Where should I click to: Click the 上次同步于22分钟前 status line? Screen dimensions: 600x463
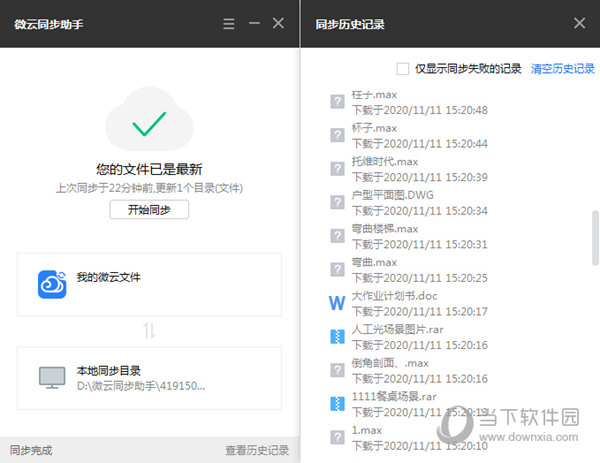[x=149, y=188]
